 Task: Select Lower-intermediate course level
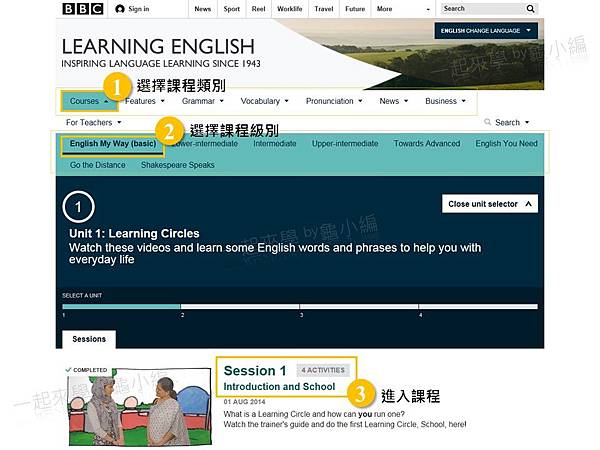coord(205,143)
